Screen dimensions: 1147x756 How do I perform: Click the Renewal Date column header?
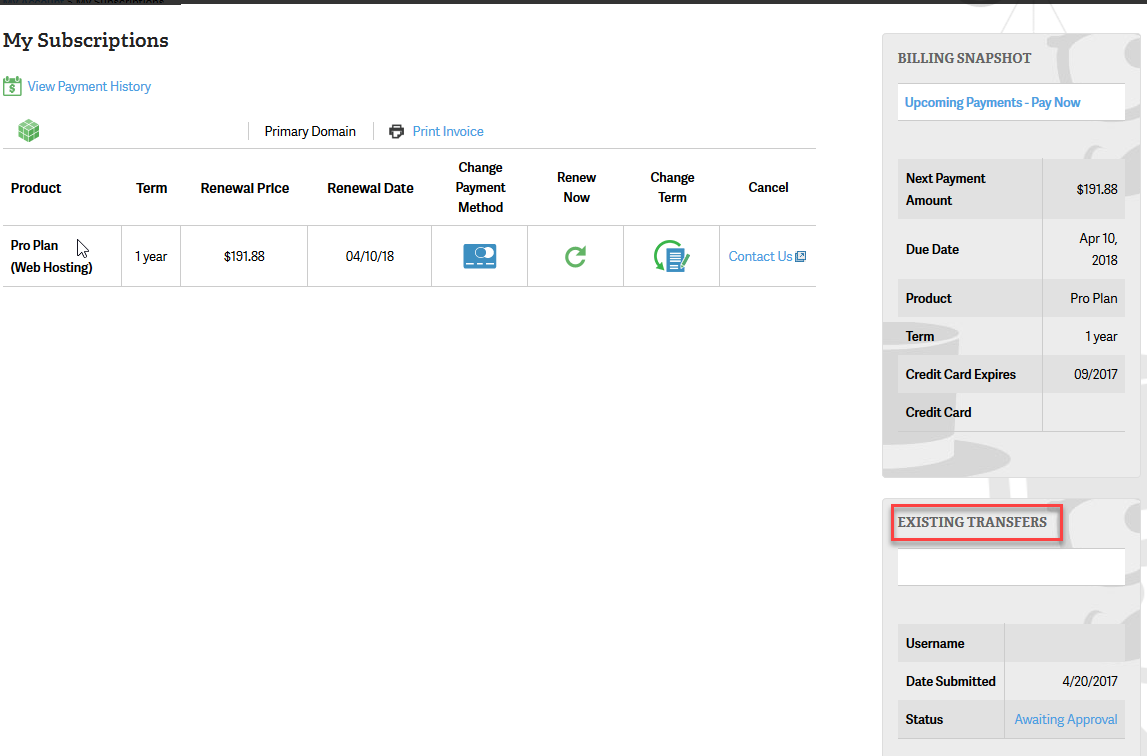point(370,188)
